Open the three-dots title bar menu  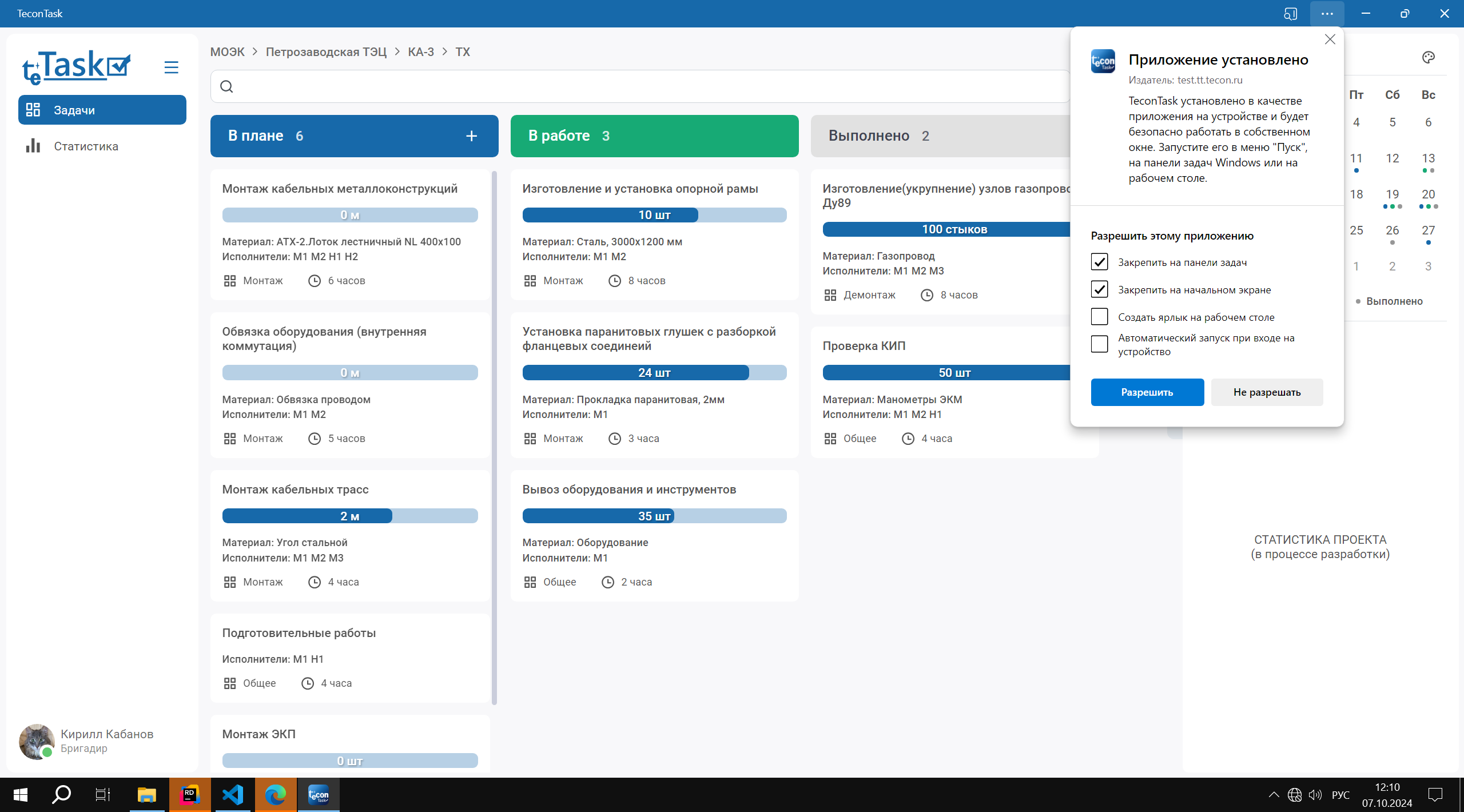pos(1327,14)
